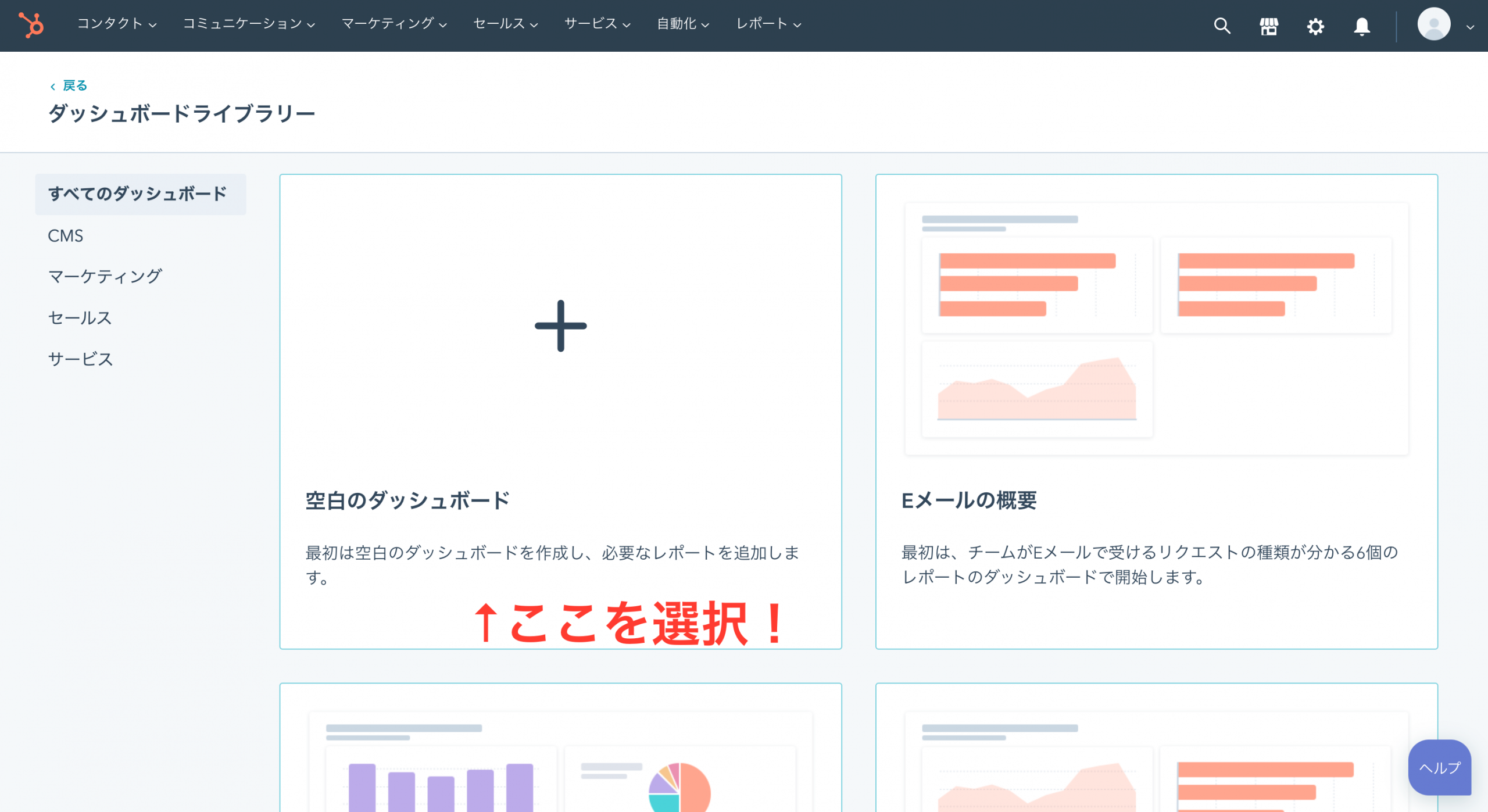
Task: Select the サービス sidebar category
Action: 80,359
